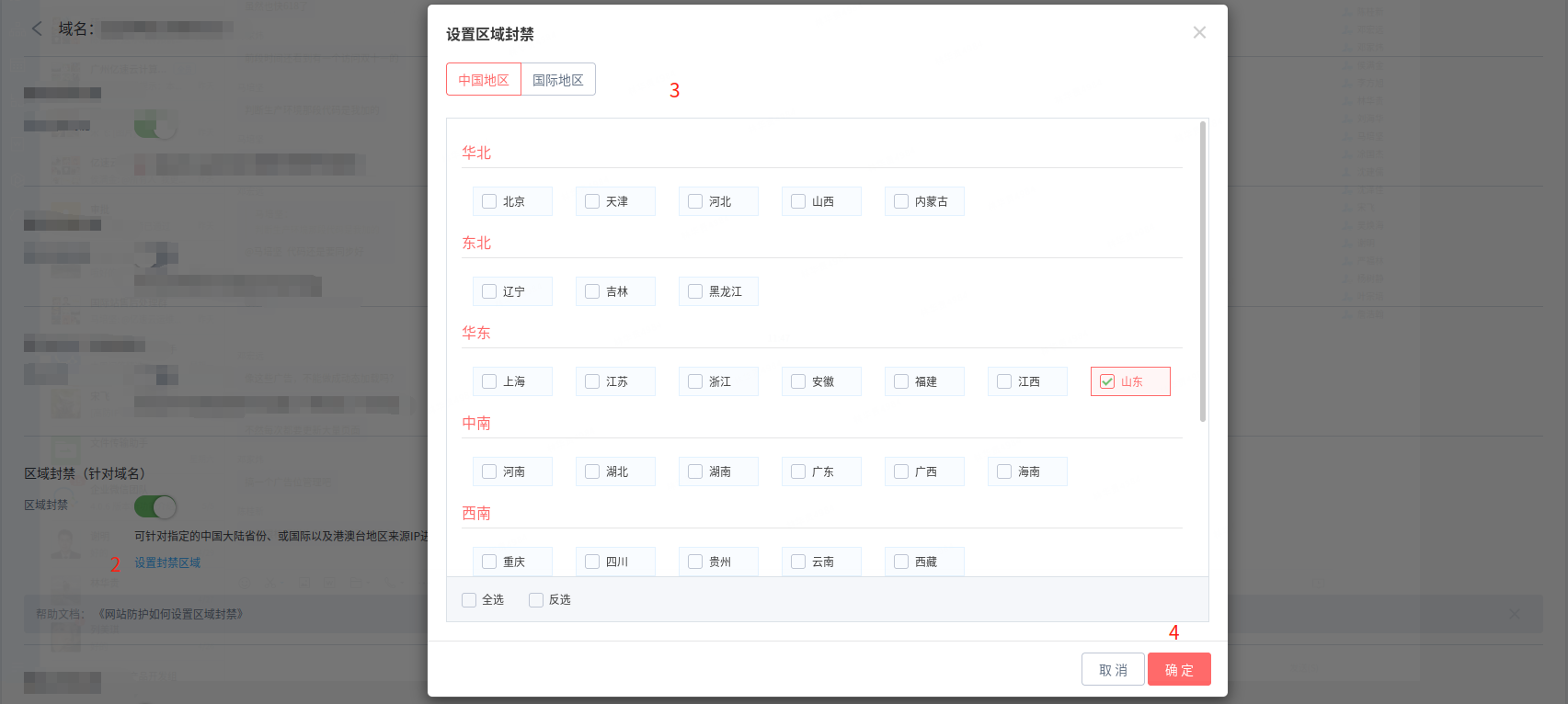Tick the 江苏 checkbox
Viewport: 1568px width, 704px height.
click(x=592, y=381)
